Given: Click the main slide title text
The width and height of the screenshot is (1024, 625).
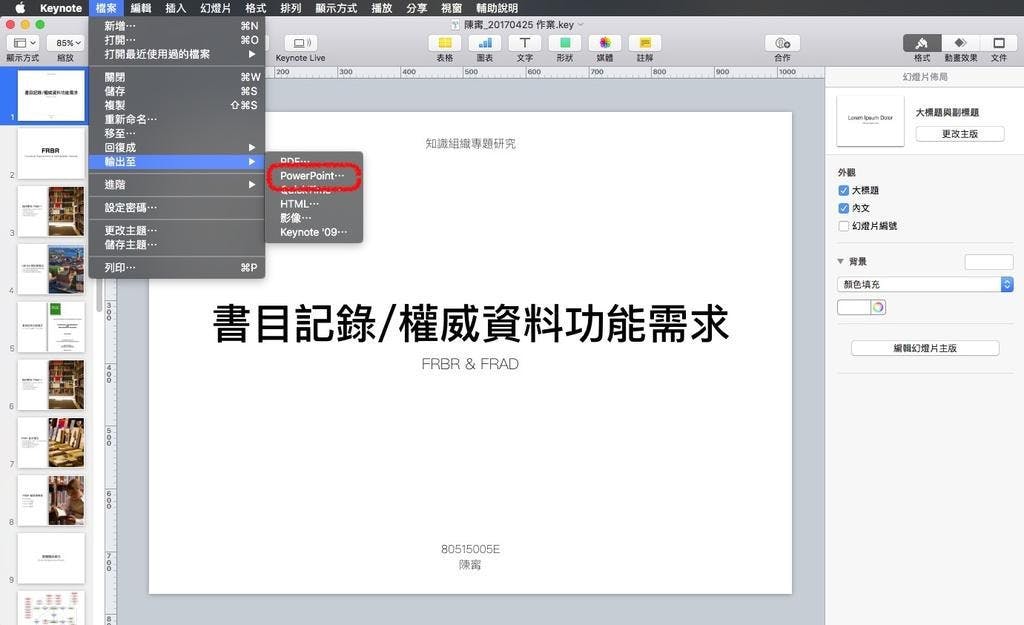Looking at the screenshot, I should pos(470,323).
